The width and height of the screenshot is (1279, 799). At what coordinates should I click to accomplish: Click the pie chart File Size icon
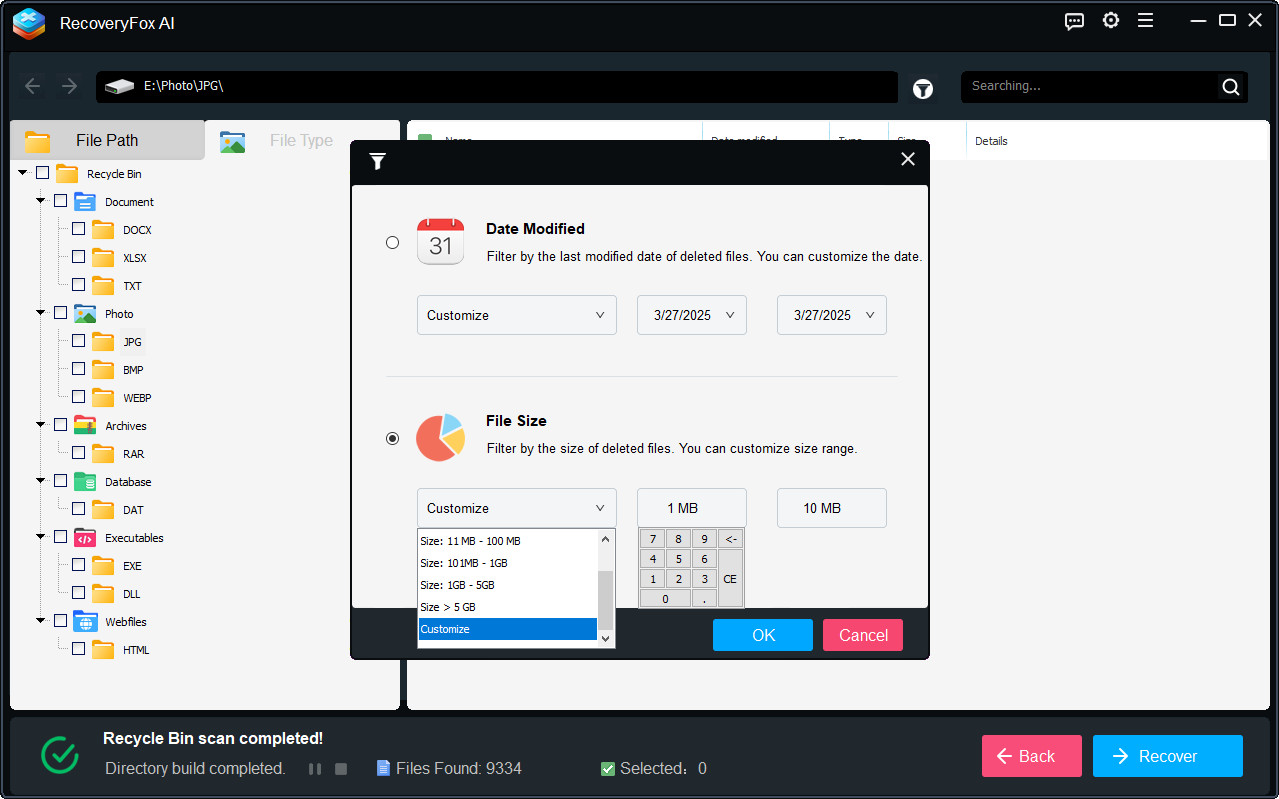pyautogui.click(x=441, y=437)
